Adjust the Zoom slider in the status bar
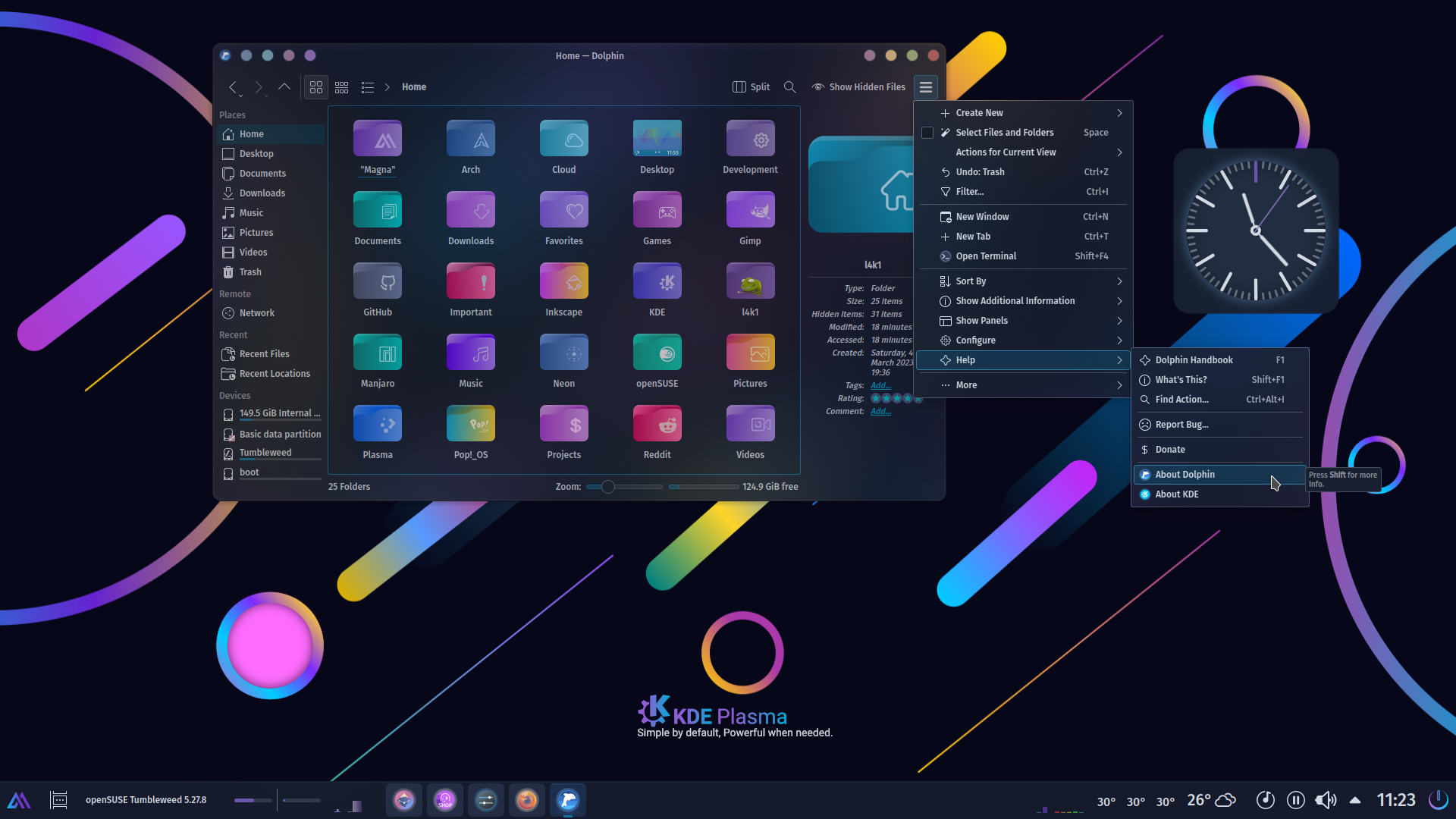The image size is (1456, 819). tap(623, 487)
